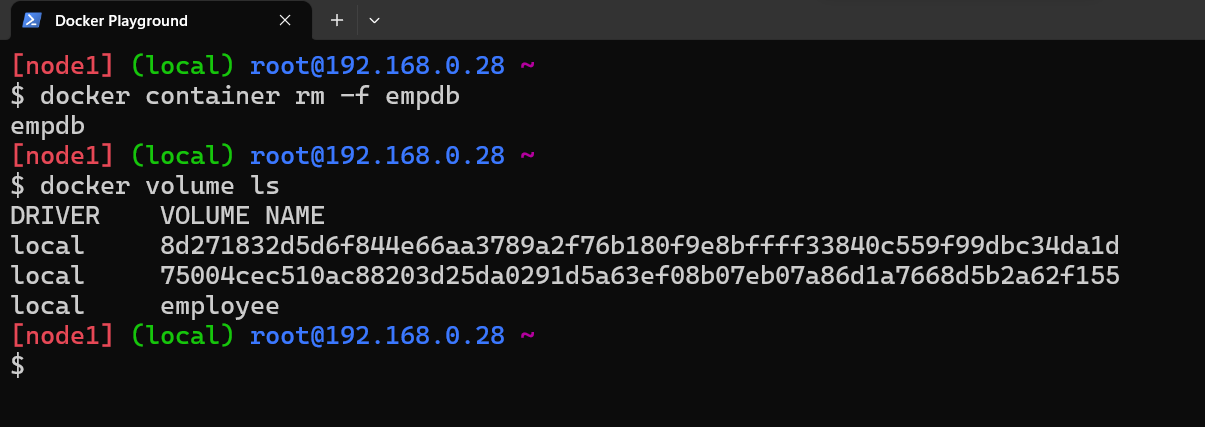1205x427 pixels.
Task: Expand the new tab profile dropdown chevron
Action: tap(374, 20)
